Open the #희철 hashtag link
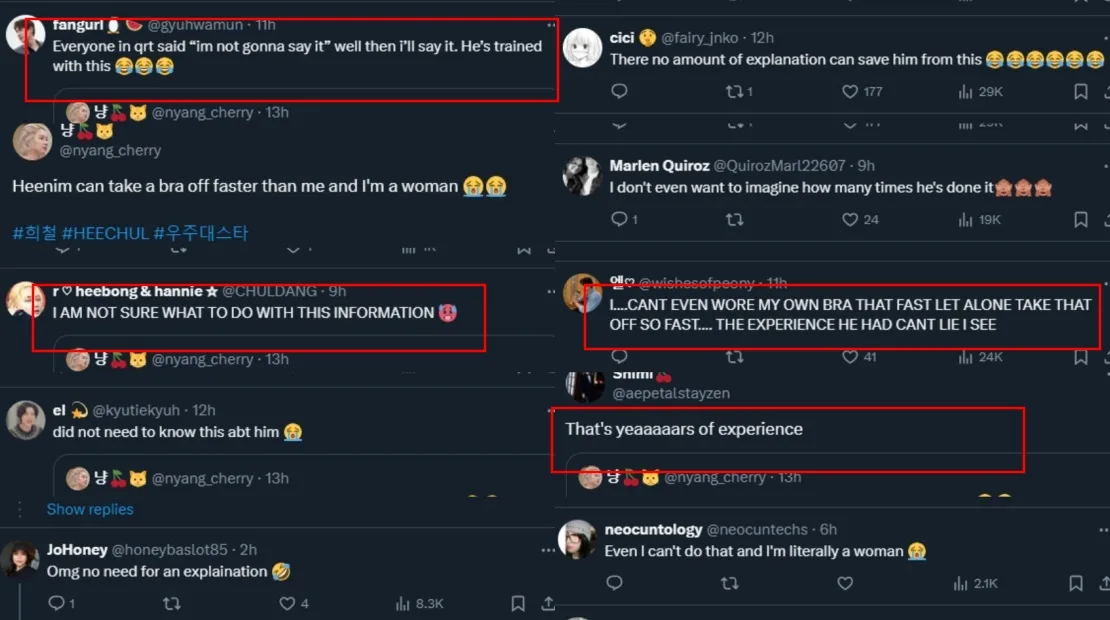The image size is (1110, 620). pos(33,233)
